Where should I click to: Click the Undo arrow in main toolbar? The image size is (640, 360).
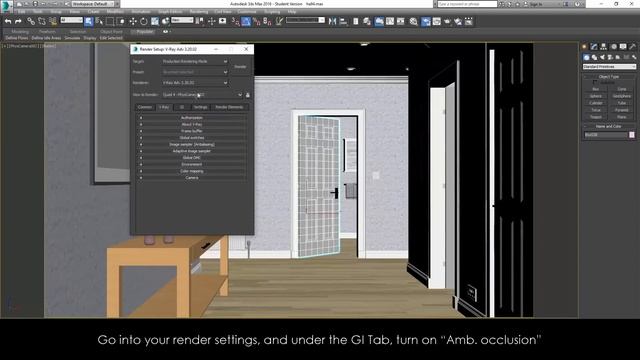click(8, 21)
